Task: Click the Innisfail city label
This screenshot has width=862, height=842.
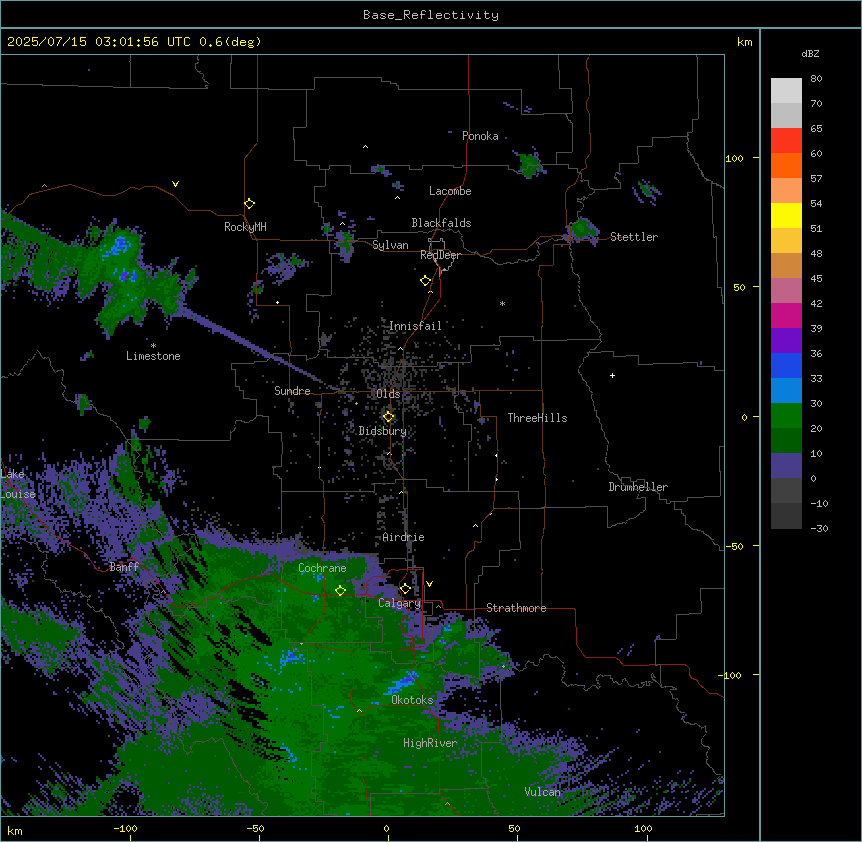Action: pos(415,326)
